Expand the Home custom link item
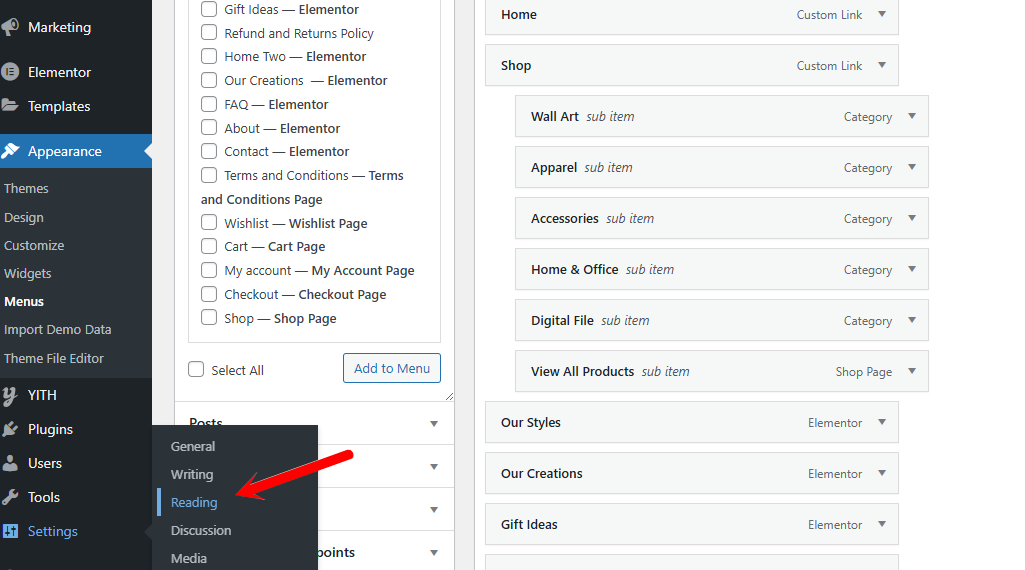The image size is (1025, 570). tap(881, 14)
